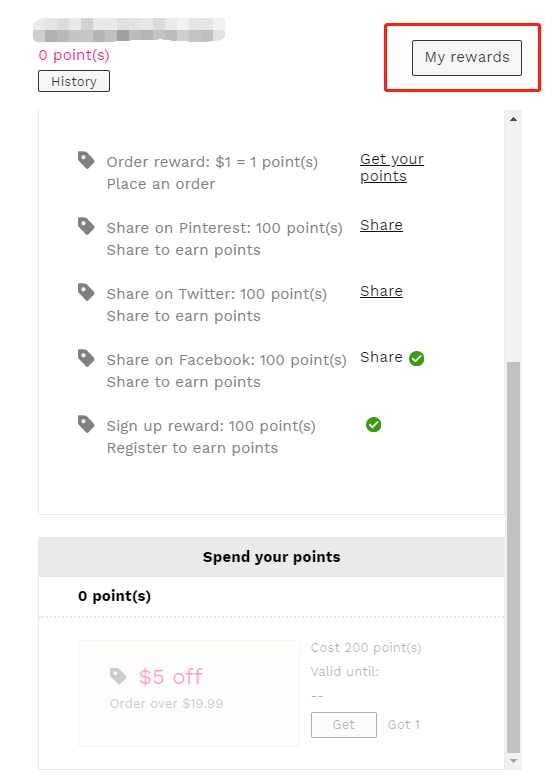Click the tag icon beside Share on Twitter
This screenshot has height=779, width=552.
[x=86, y=292]
